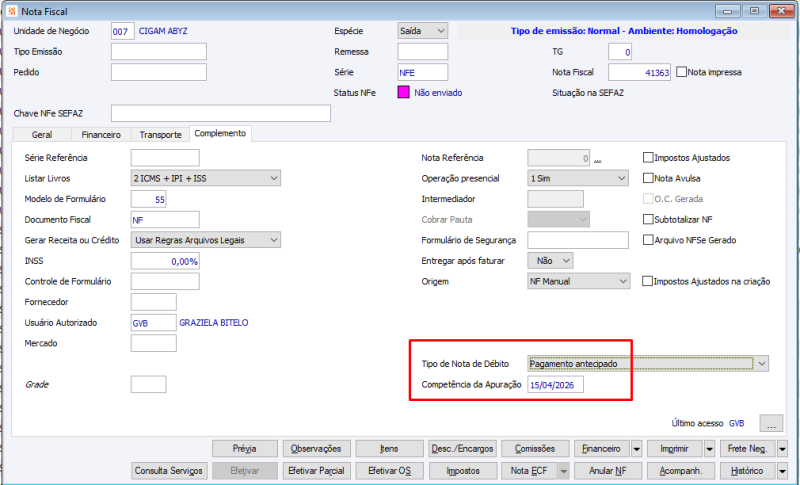Image resolution: width=800 pixels, height=485 pixels.
Task: Click the Efetivar Parcial button
Action: (x=316, y=471)
